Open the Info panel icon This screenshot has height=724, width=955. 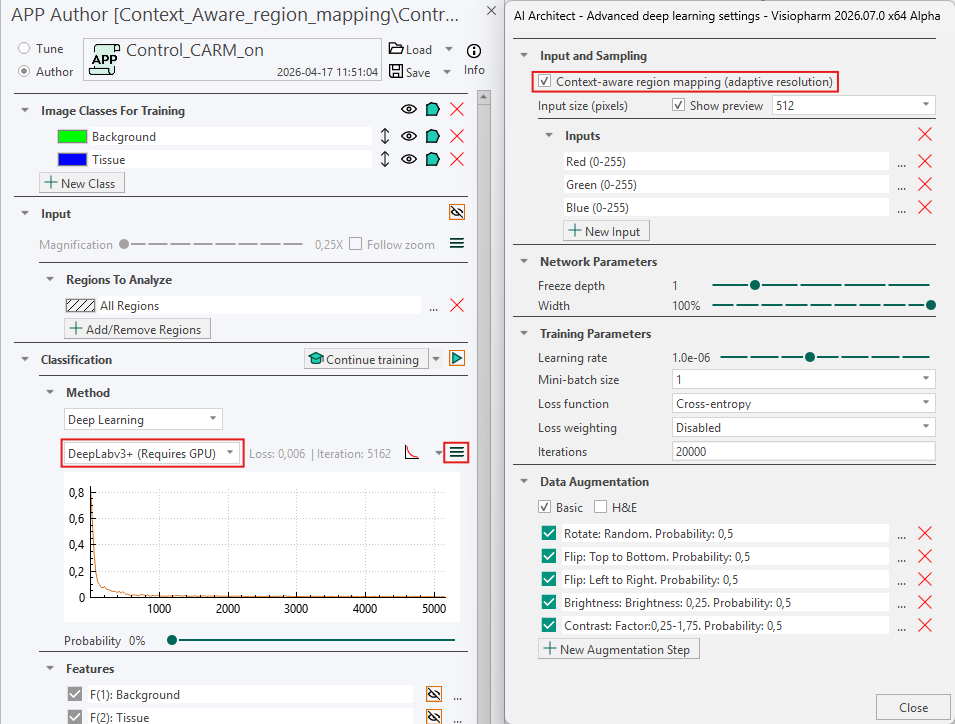tap(473, 51)
